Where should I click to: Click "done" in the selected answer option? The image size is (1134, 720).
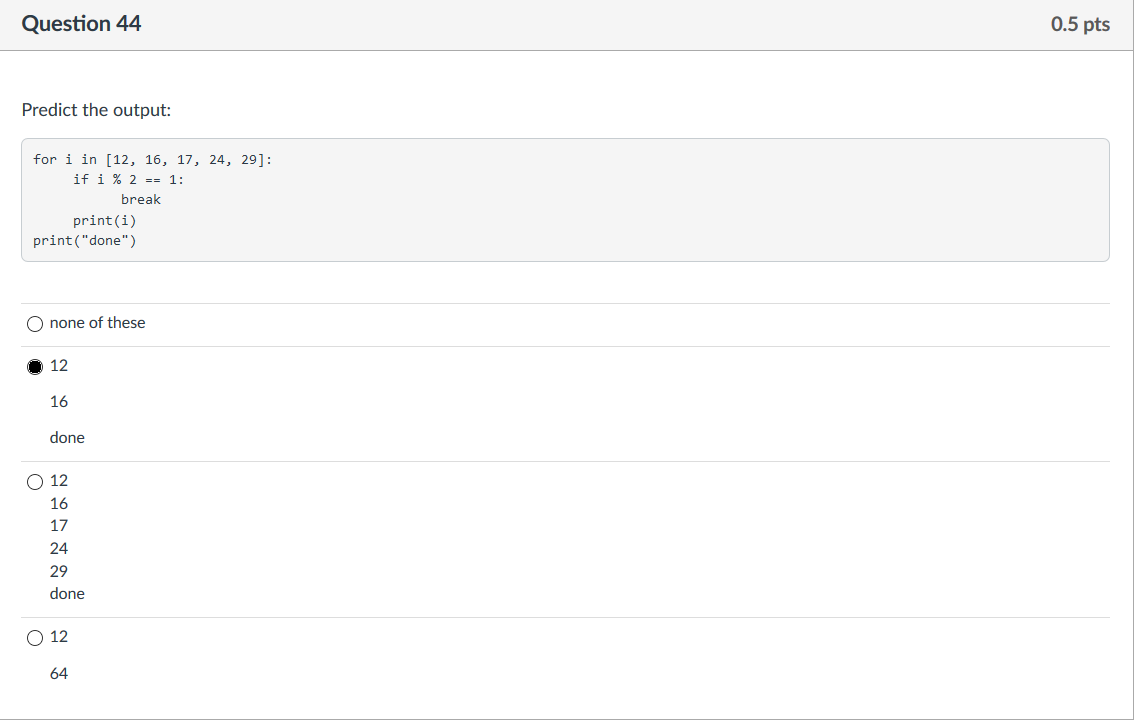pos(67,438)
